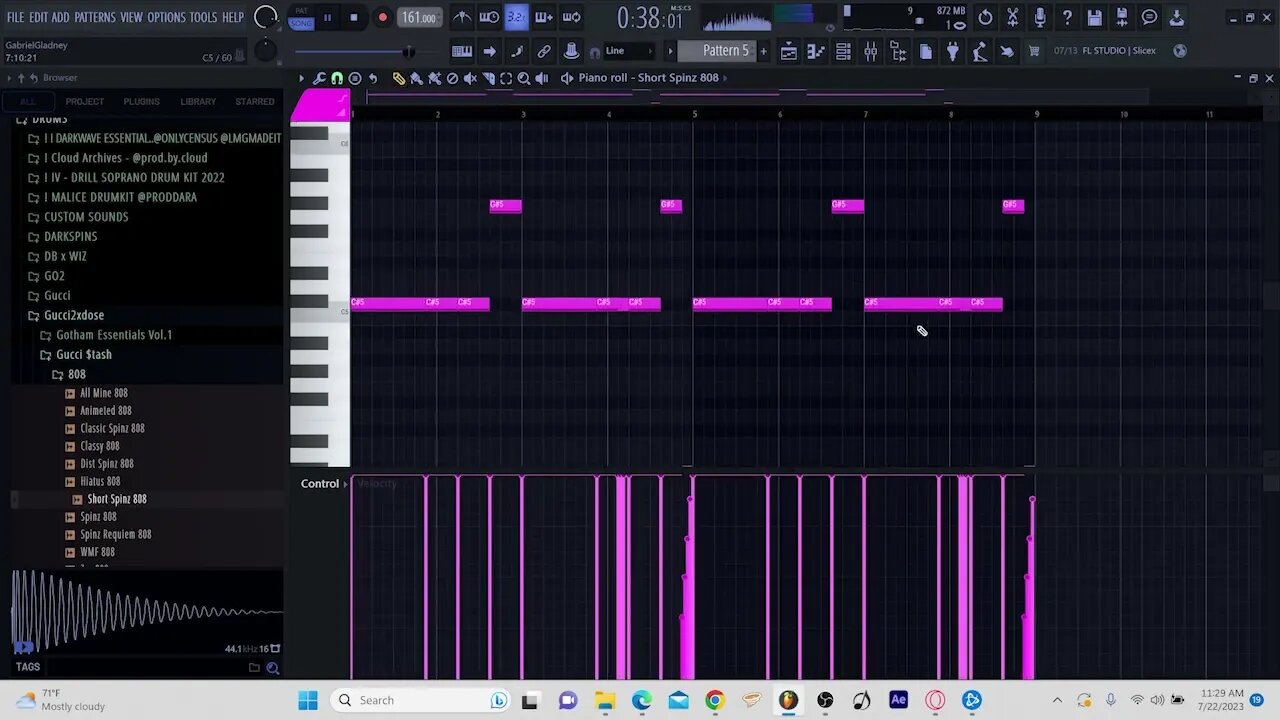This screenshot has width=1280, height=720.
Task: Open the undo history icon
Action: pyautogui.click(x=985, y=18)
